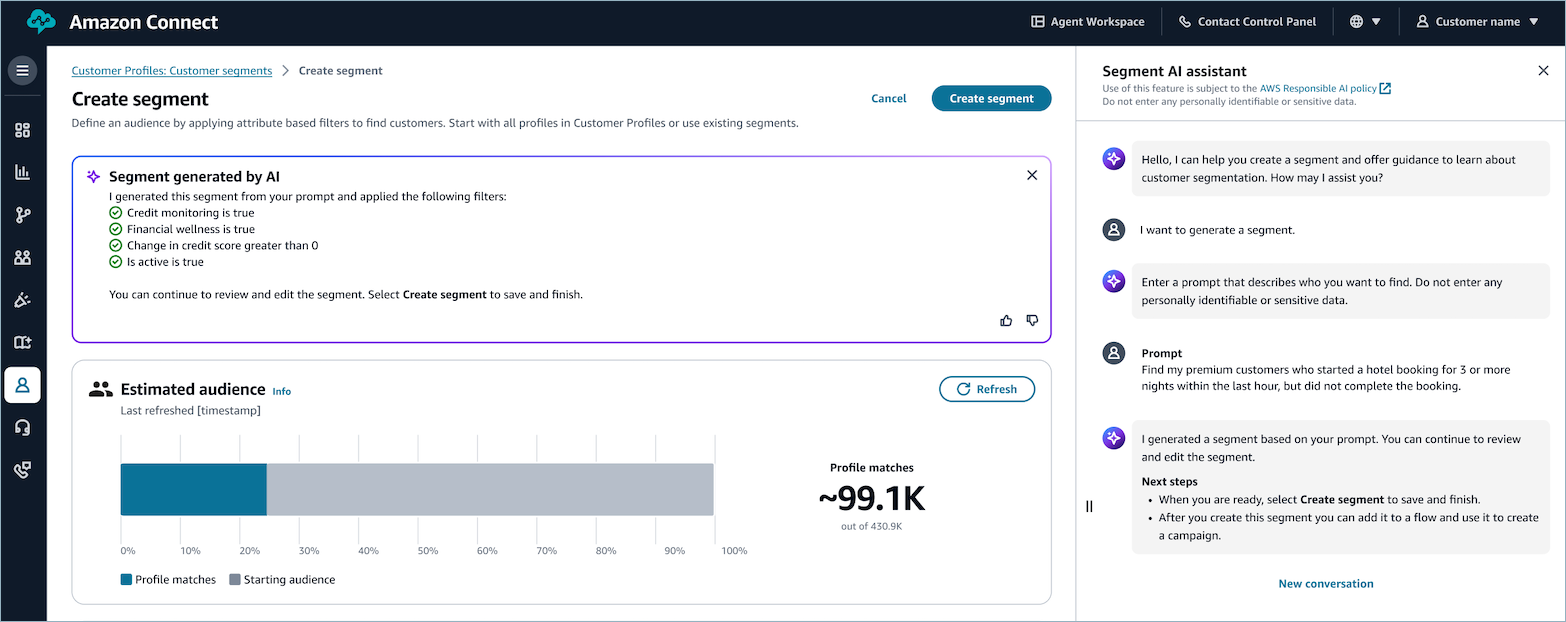Open the Analytics bar-chart icon in sidebar

[22, 171]
